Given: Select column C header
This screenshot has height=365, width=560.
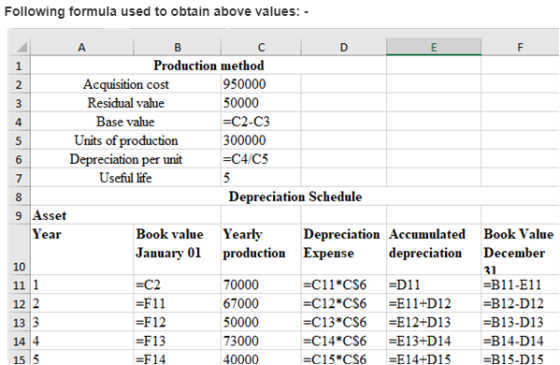Looking at the screenshot, I should (261, 47).
